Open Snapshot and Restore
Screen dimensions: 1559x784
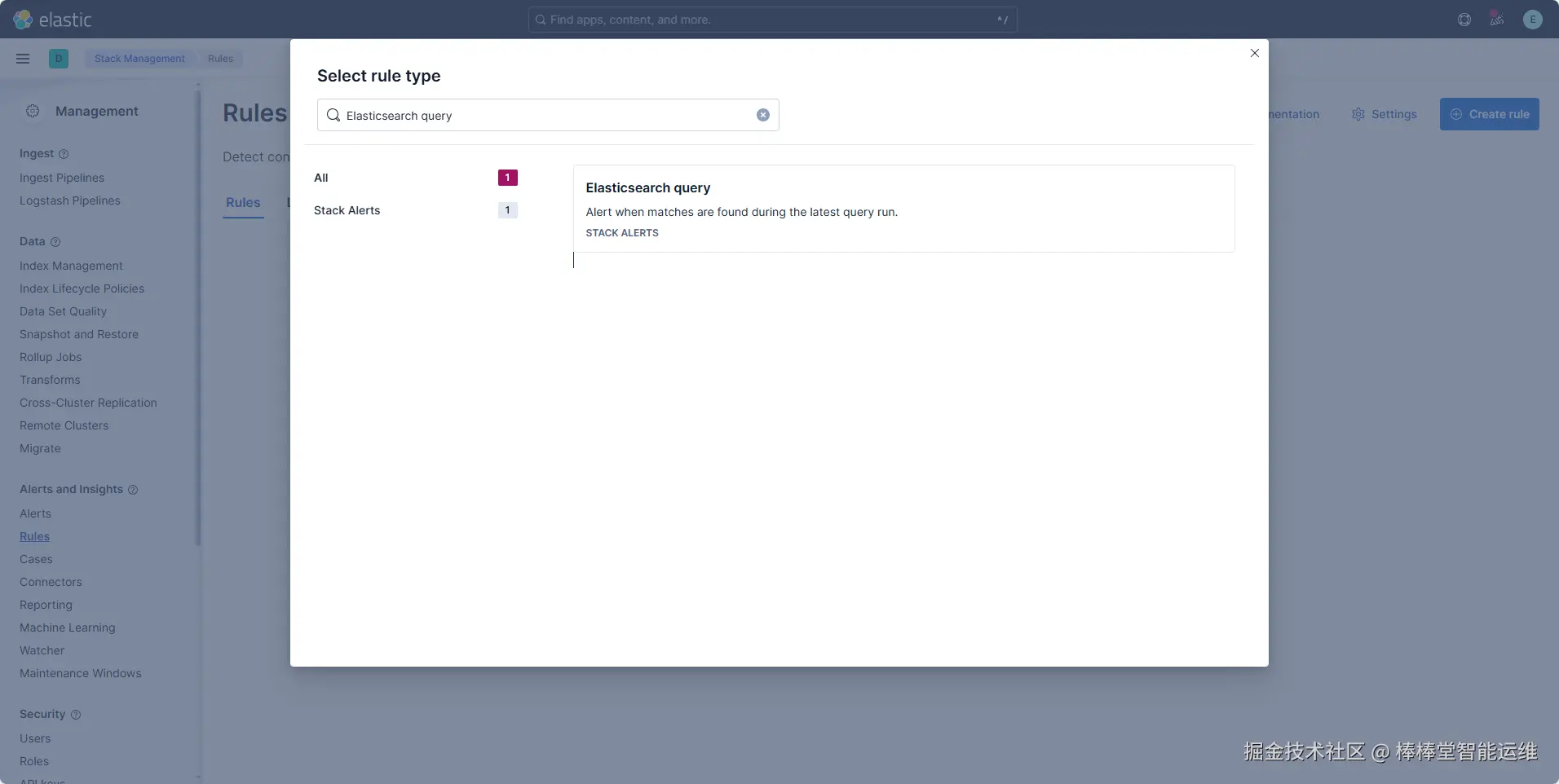pyautogui.click(x=79, y=334)
